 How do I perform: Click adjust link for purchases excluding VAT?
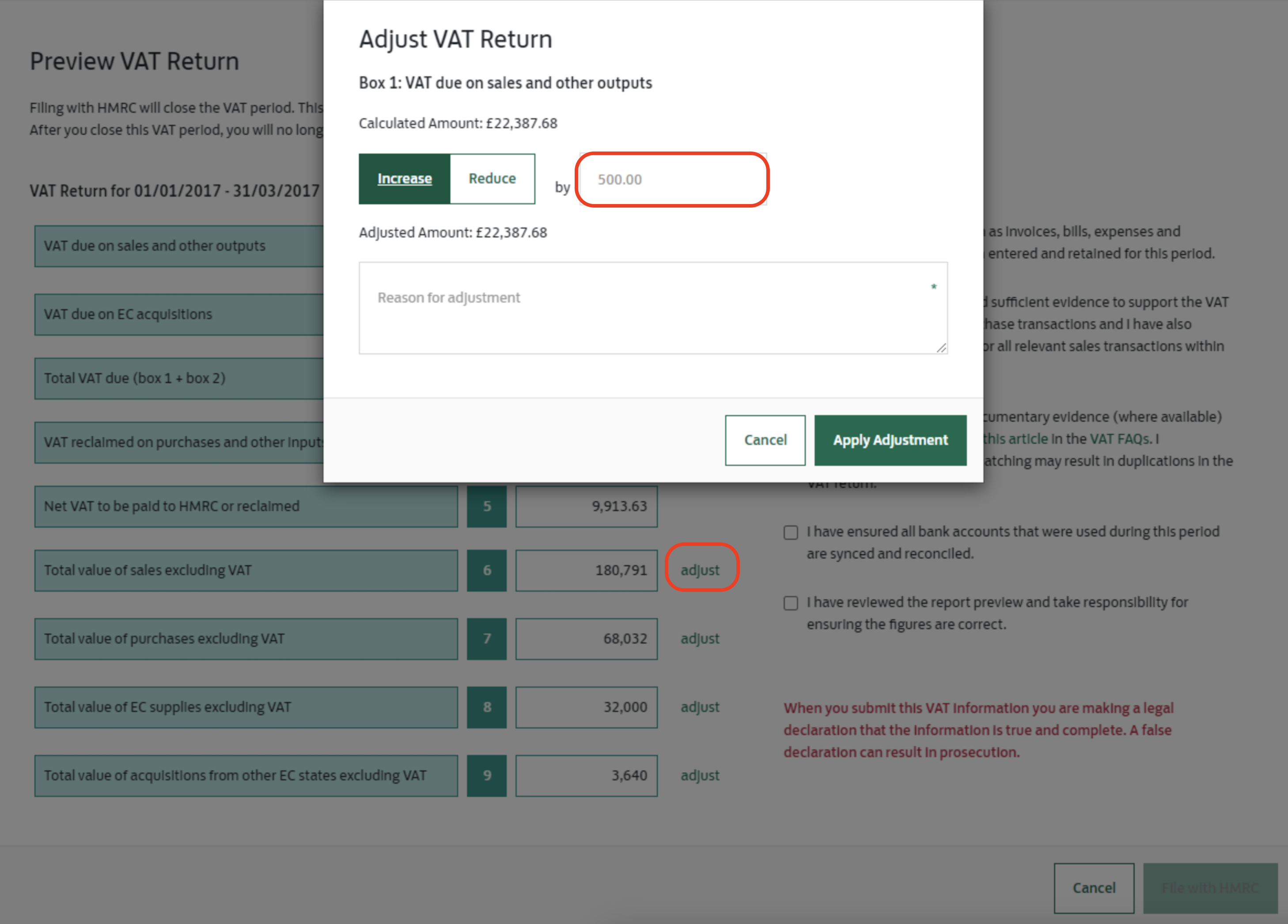pyautogui.click(x=700, y=638)
